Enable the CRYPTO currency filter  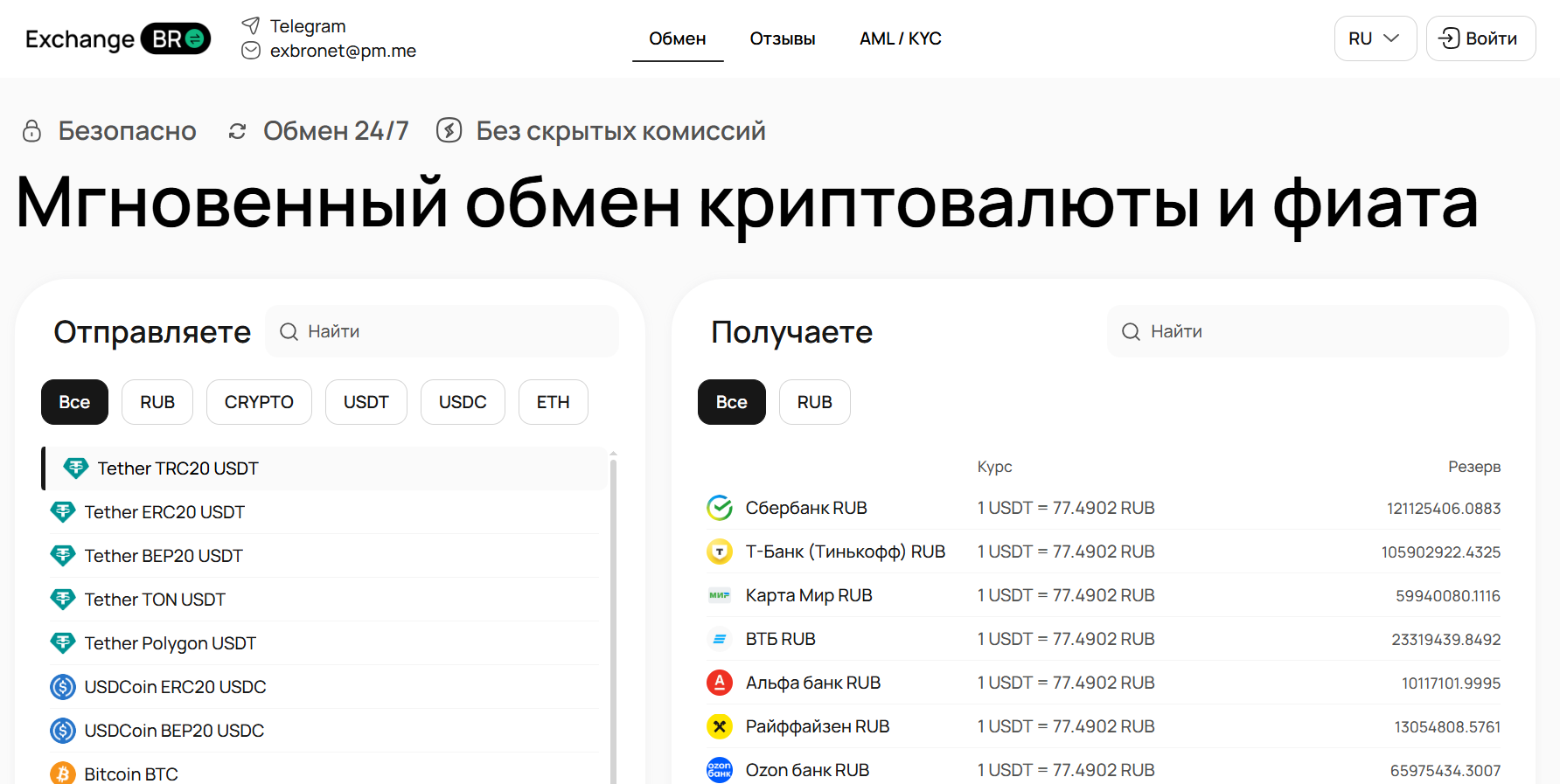tap(259, 402)
